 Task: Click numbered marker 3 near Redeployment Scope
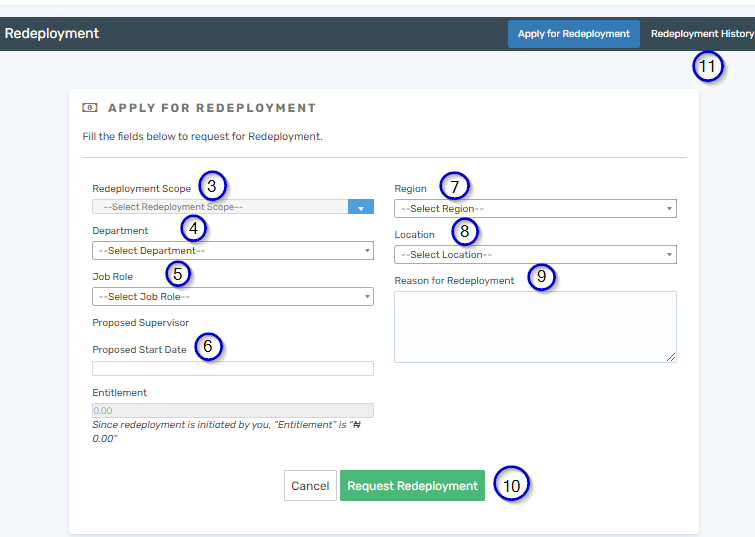(212, 186)
